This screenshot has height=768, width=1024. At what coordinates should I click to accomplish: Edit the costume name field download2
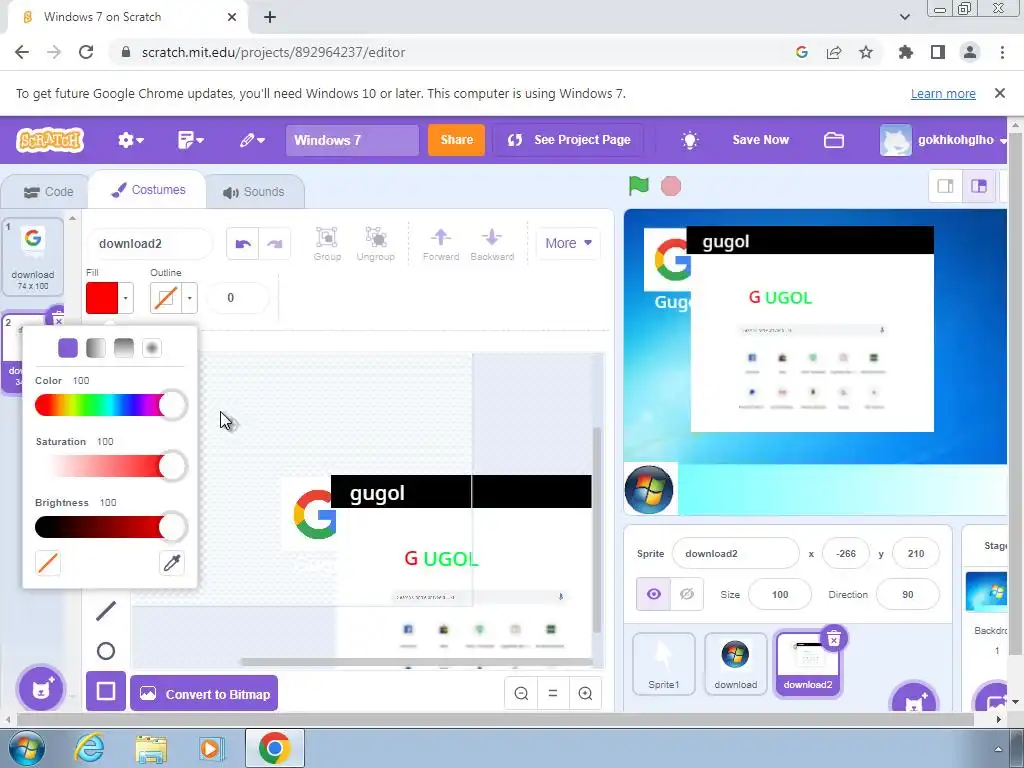150,244
